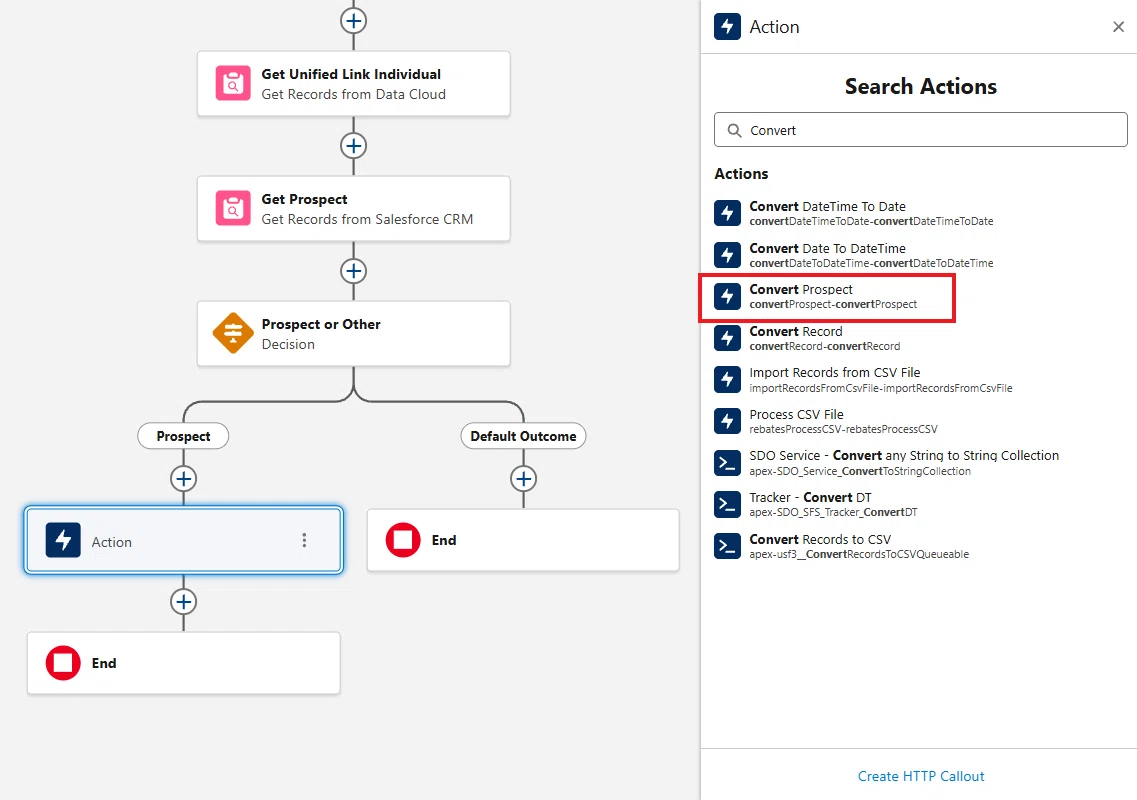Choose the Convert DateTime To Date action
Viewport: 1137px width, 800px height.
point(921,213)
